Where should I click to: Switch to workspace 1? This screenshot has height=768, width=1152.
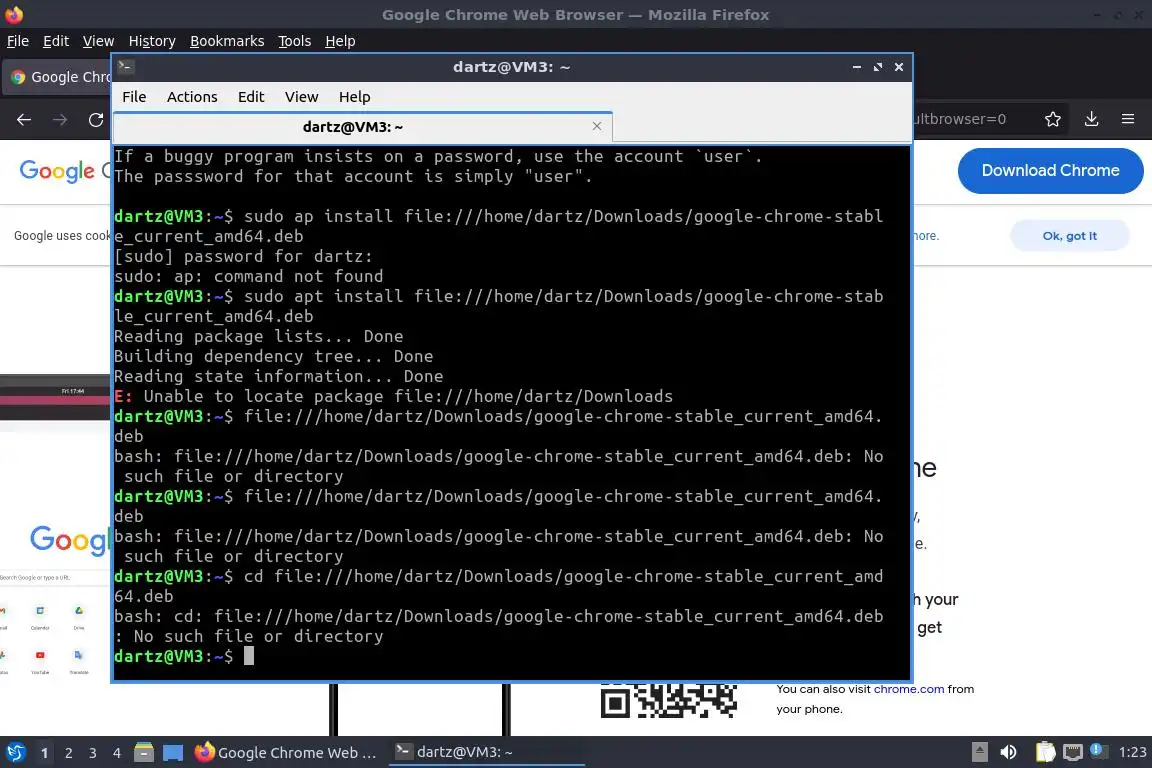tap(44, 753)
